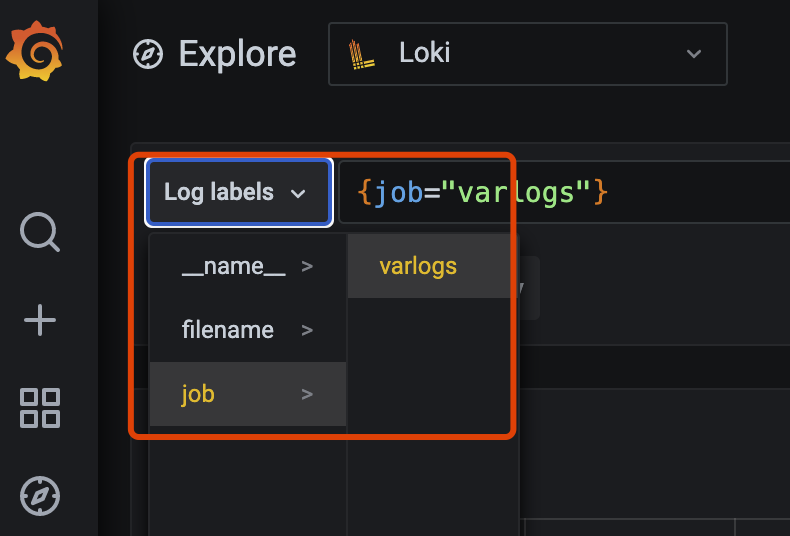Open Dashboards via the four-squares icon
Screen dimensions: 790x536
(40, 409)
